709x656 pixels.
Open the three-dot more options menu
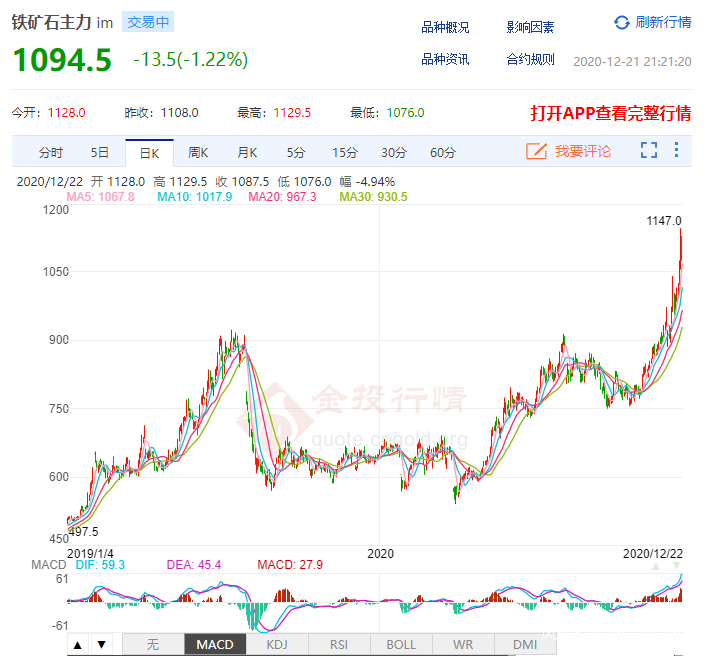(x=676, y=150)
